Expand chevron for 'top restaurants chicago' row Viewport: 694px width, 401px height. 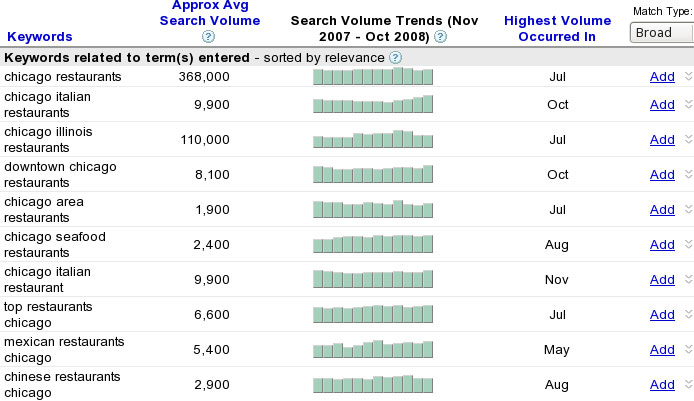[689, 313]
